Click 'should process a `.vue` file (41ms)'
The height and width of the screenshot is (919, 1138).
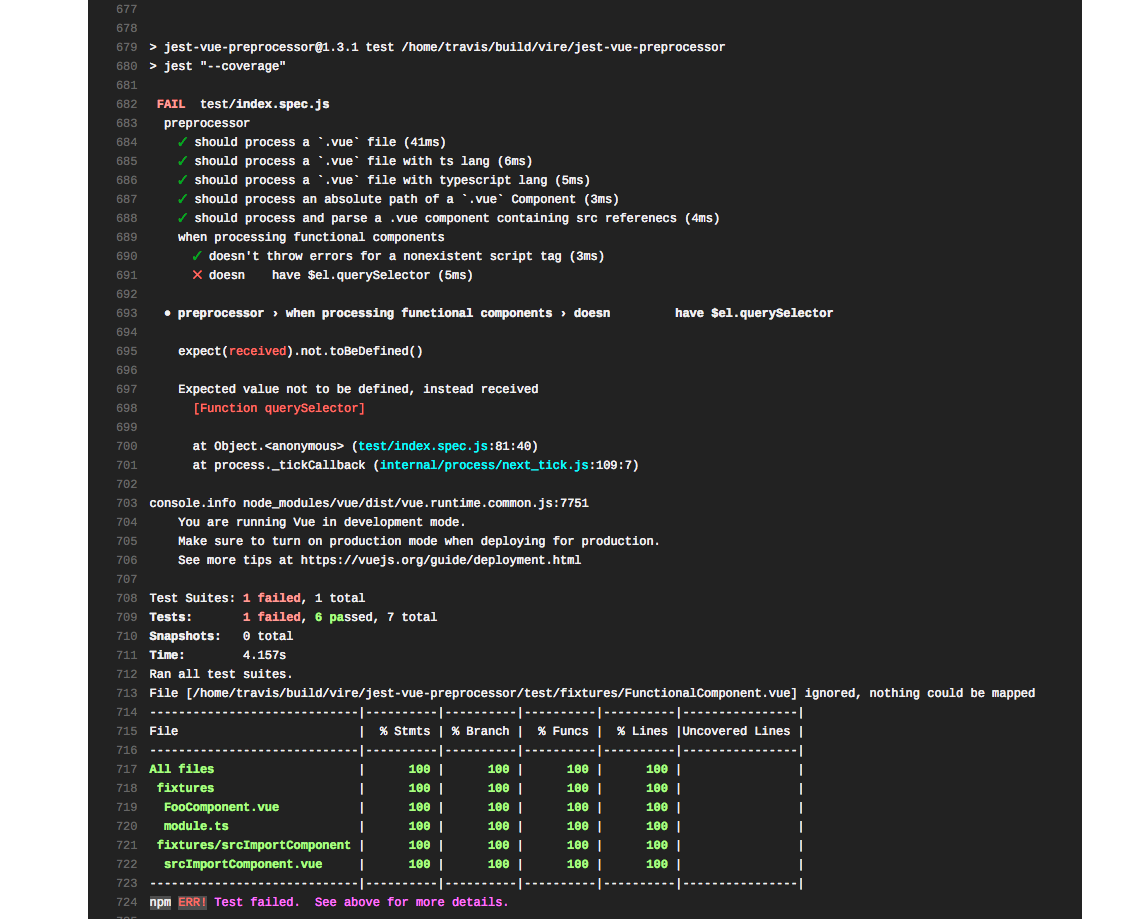tap(320, 142)
